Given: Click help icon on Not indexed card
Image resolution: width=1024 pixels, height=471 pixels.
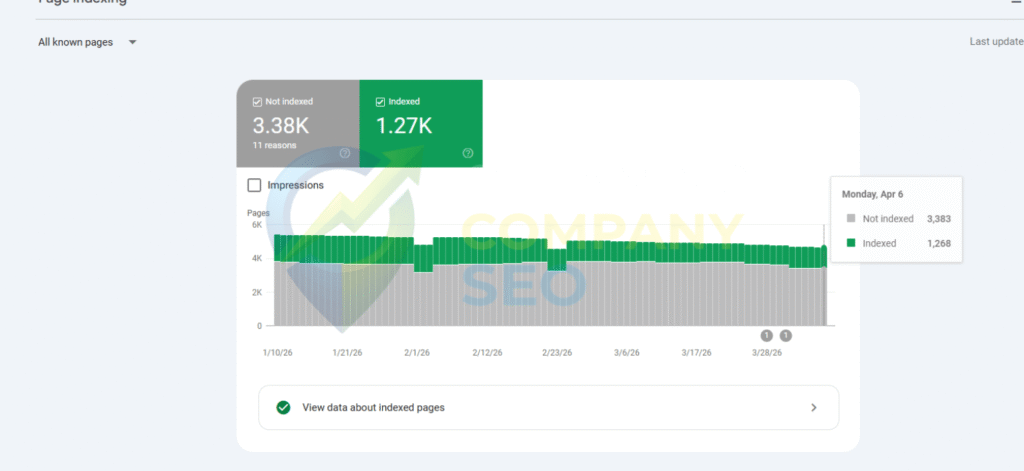Looking at the screenshot, I should tap(345, 153).
